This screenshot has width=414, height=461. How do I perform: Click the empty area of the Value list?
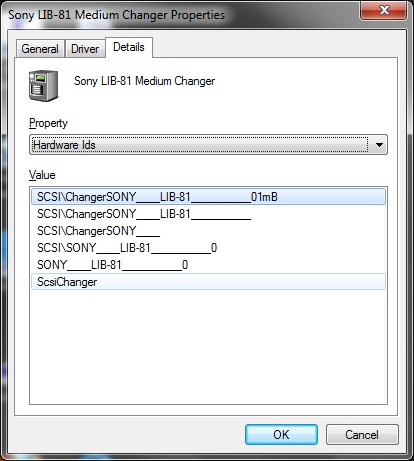[208, 347]
